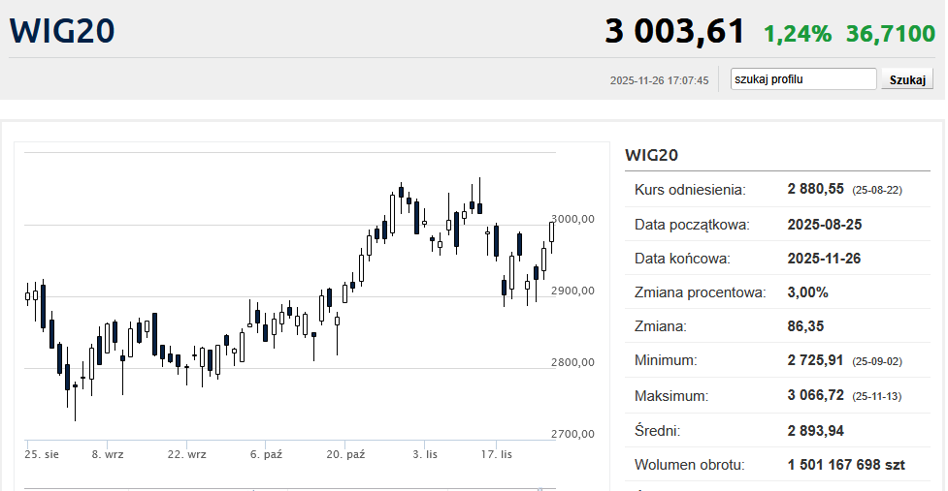This screenshot has height=491, width=948.
Task: Click the WIG20 page title
Action: [62, 31]
